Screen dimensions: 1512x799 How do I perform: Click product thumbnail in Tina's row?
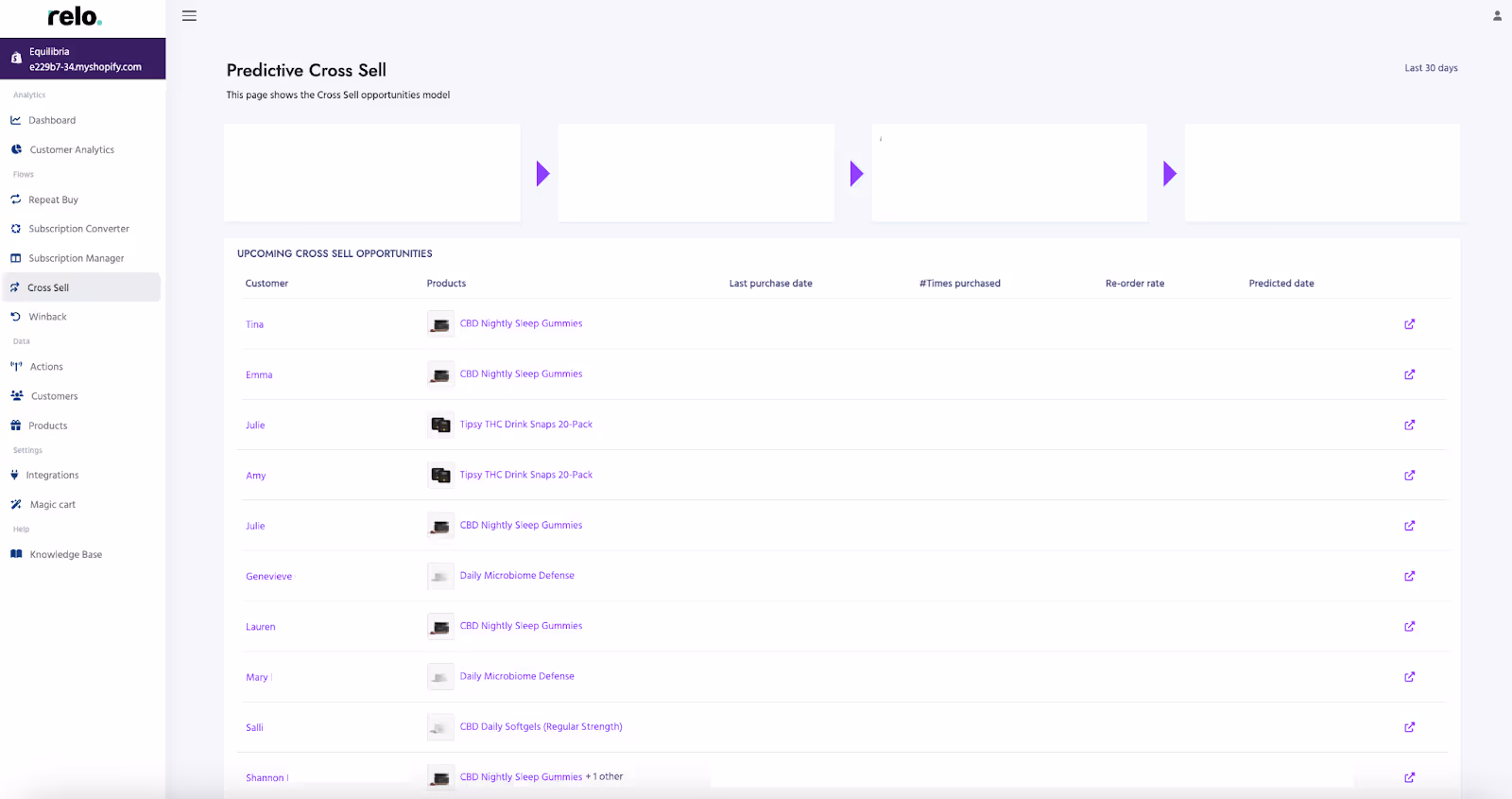[x=440, y=324]
